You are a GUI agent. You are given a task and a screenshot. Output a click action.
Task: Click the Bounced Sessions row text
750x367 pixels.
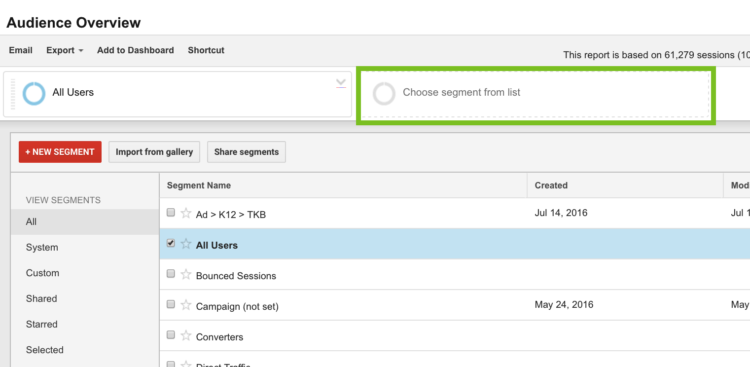click(236, 276)
